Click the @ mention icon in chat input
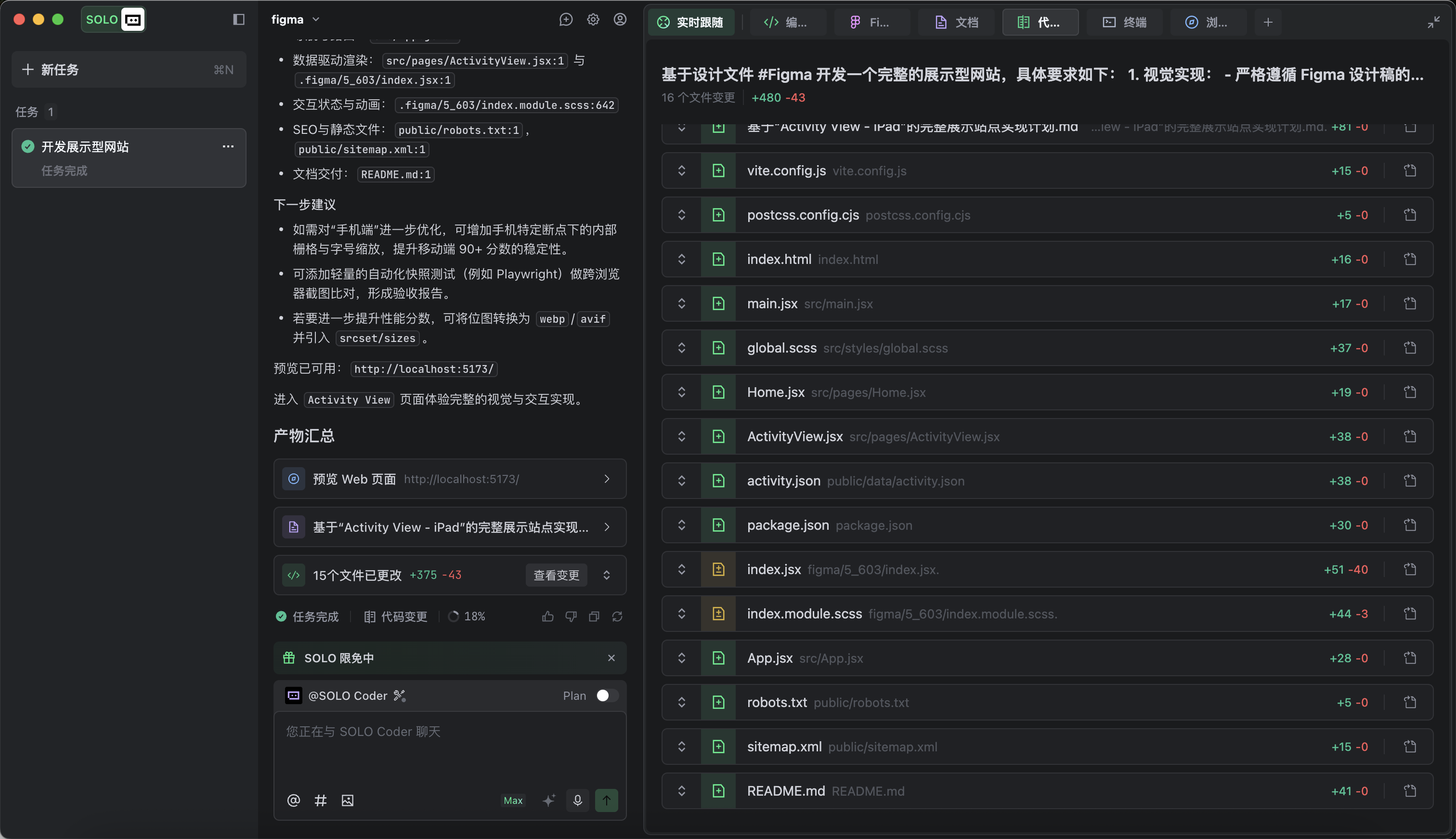1456x839 pixels. (x=293, y=800)
